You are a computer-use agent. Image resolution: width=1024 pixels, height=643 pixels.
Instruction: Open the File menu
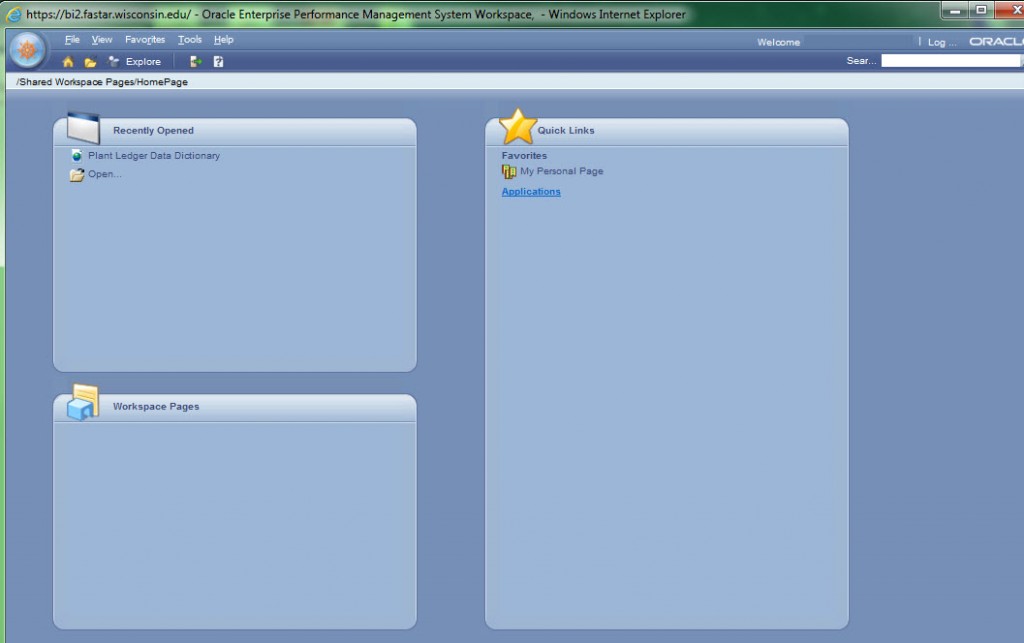tap(72, 40)
